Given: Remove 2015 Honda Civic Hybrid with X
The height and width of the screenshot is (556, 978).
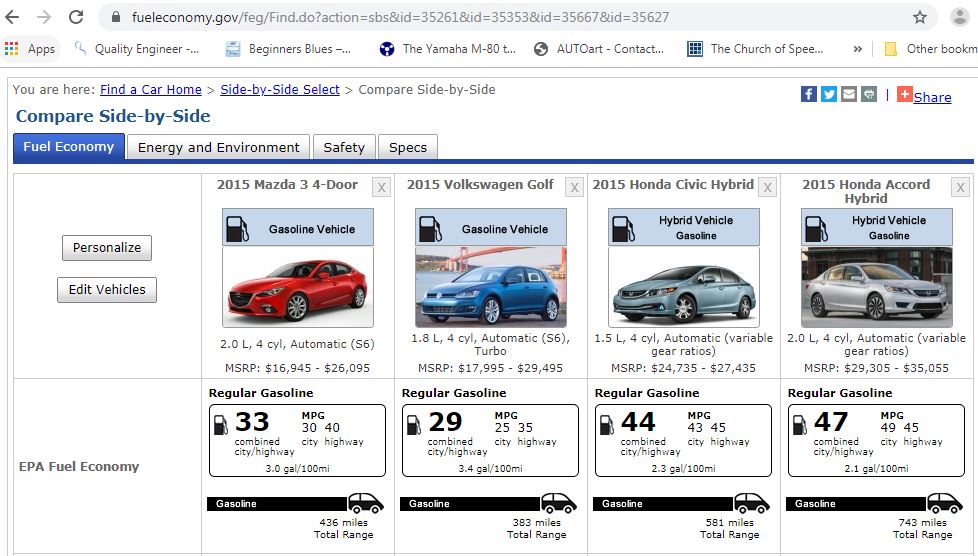Looking at the screenshot, I should click(x=767, y=187).
